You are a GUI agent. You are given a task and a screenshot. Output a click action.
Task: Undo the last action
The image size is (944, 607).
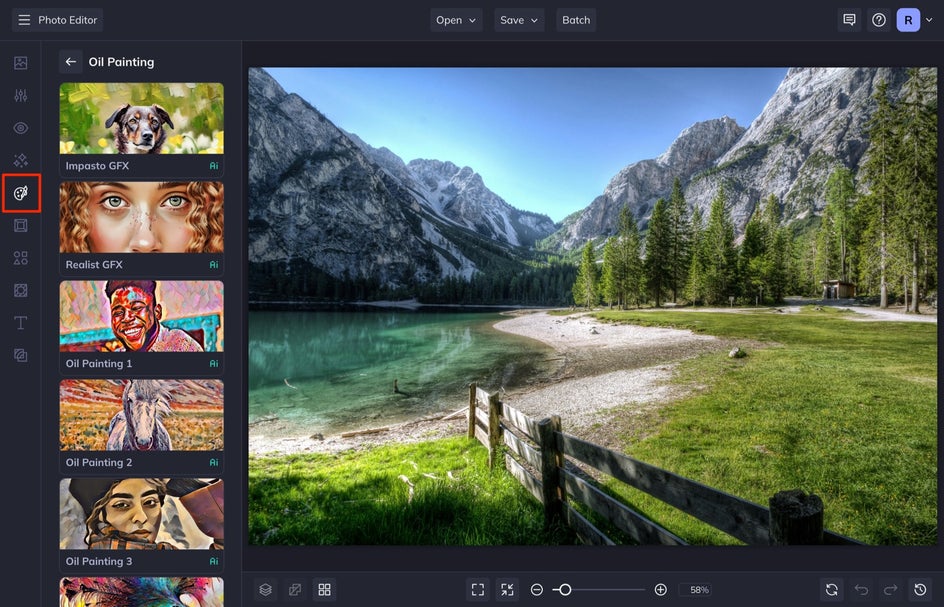tap(861, 590)
